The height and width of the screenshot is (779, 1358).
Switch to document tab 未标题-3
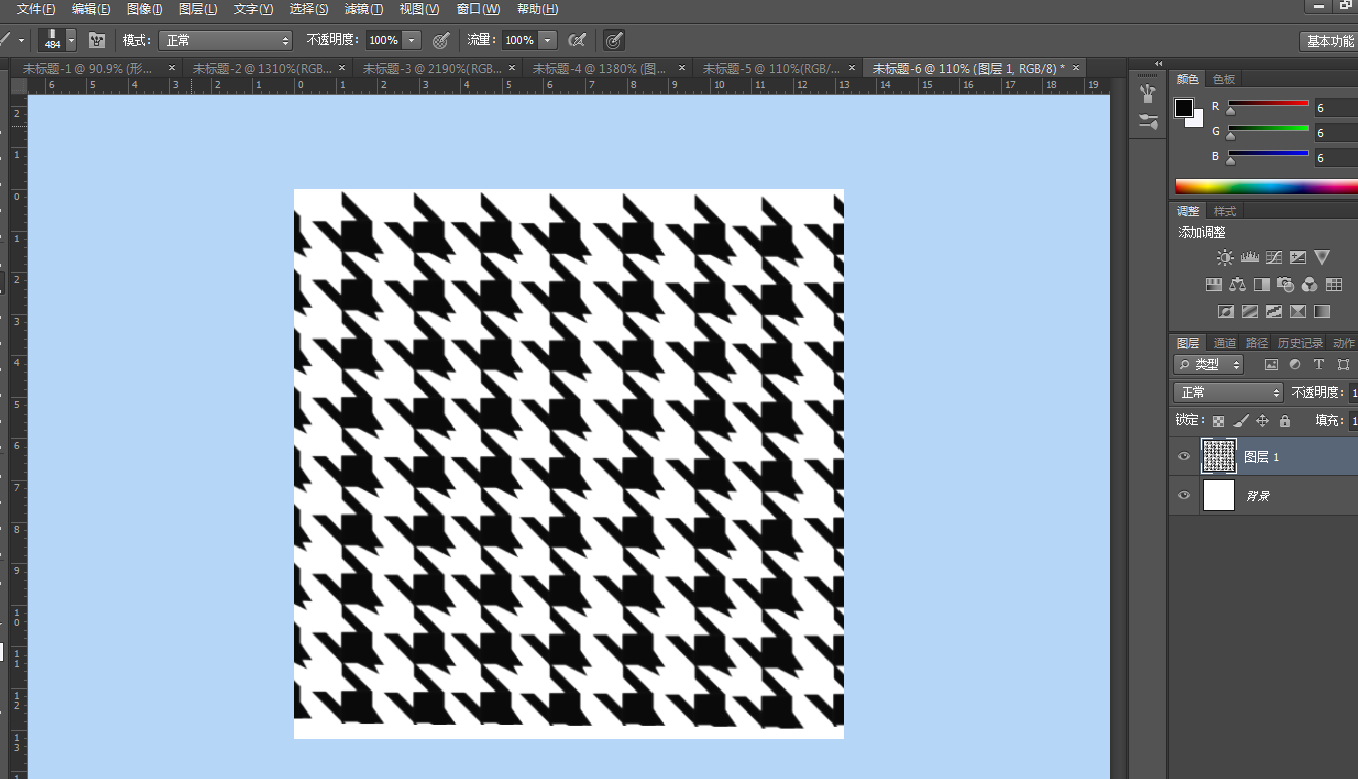[x=433, y=68]
